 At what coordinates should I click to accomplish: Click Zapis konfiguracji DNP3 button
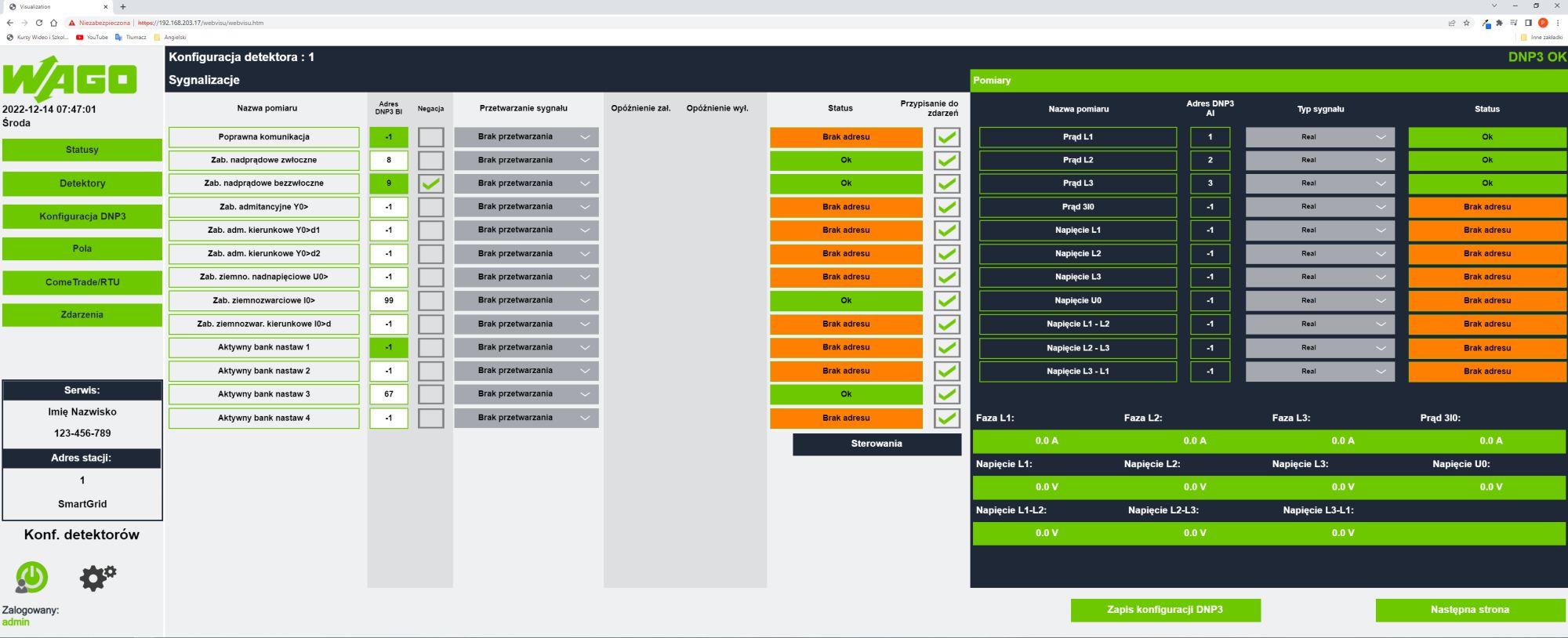[x=1165, y=610]
